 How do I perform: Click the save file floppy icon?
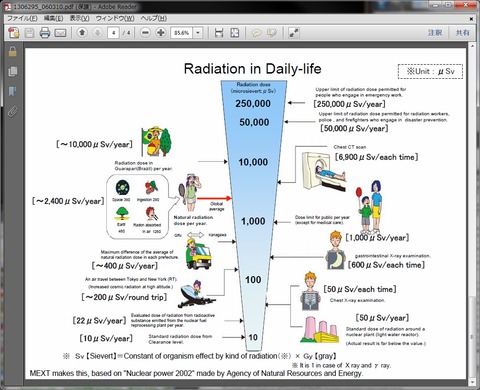click(x=29, y=33)
